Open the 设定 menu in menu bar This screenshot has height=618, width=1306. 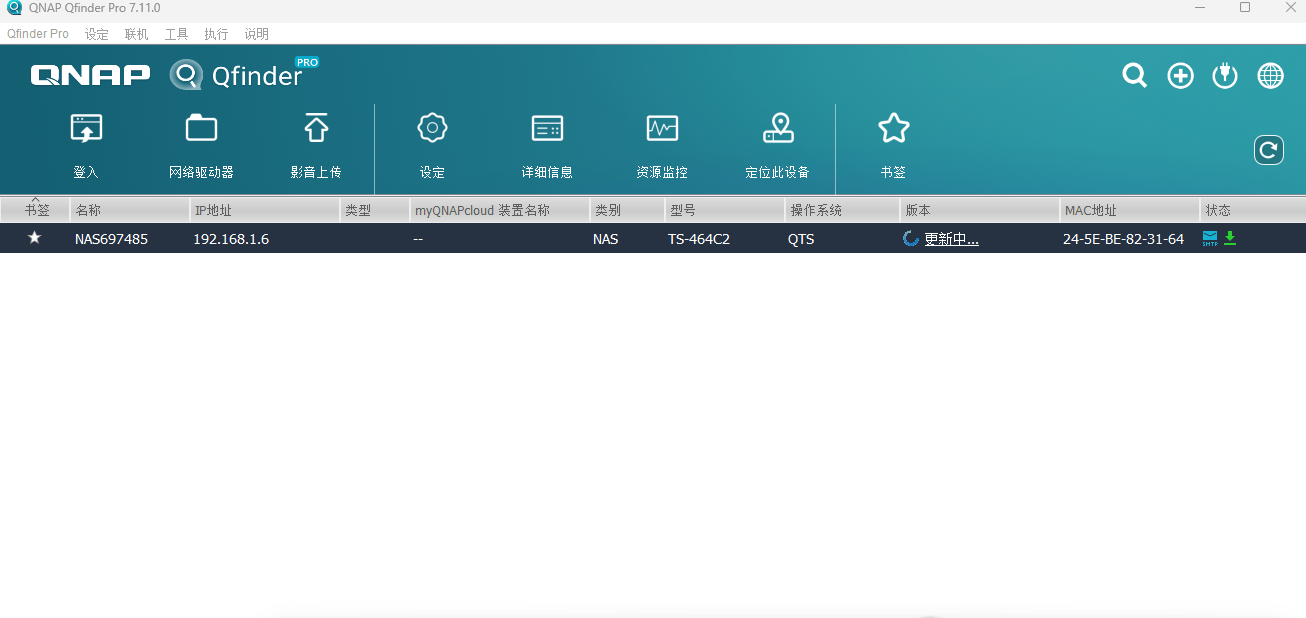point(97,34)
